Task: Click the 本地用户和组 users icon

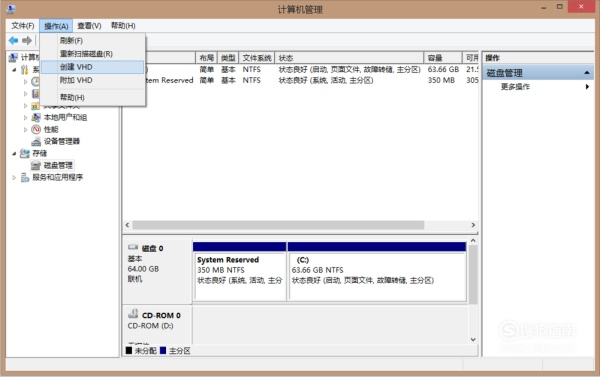Action: pyautogui.click(x=36, y=117)
